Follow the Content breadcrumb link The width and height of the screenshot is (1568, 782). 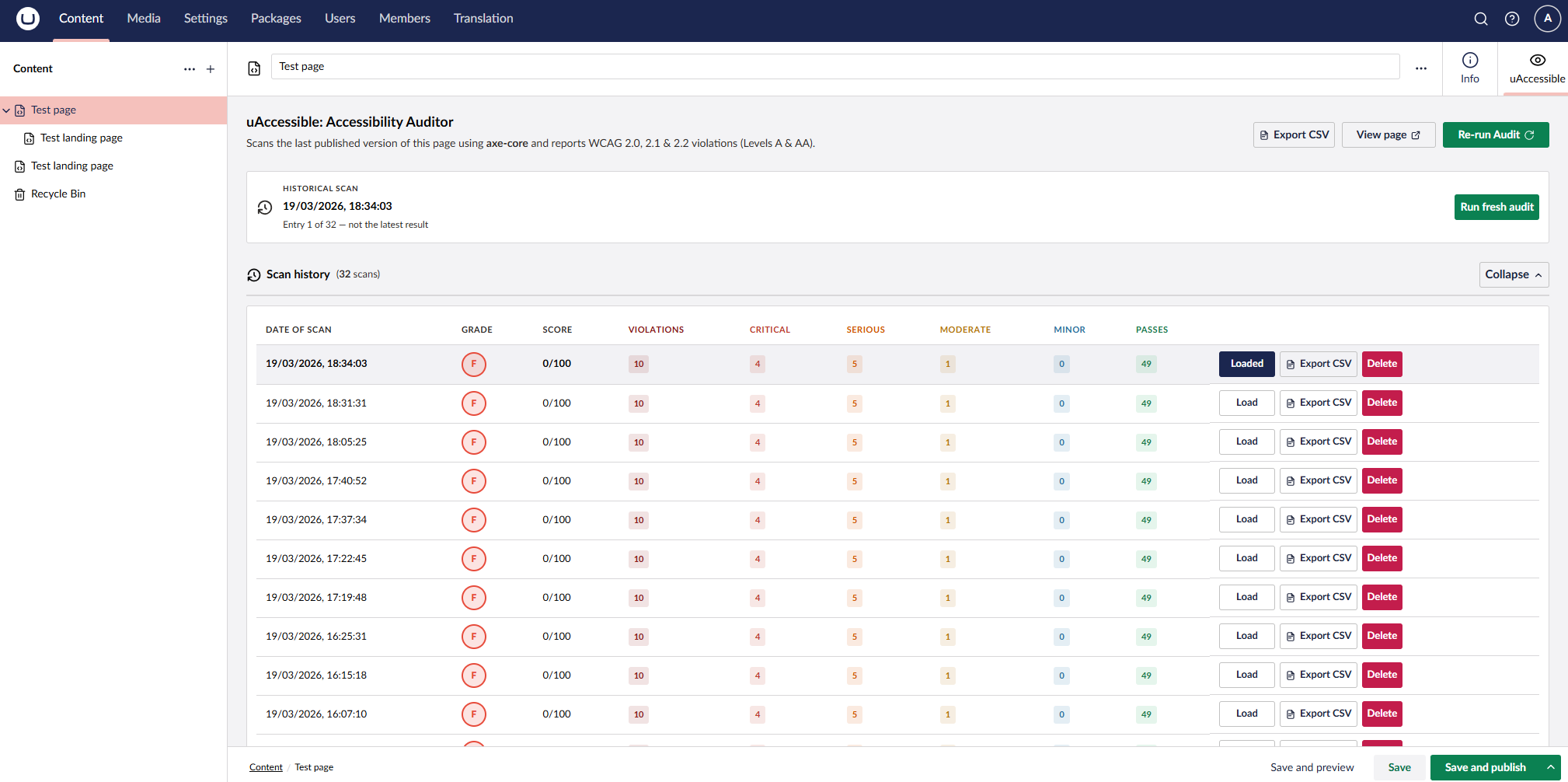(265, 767)
